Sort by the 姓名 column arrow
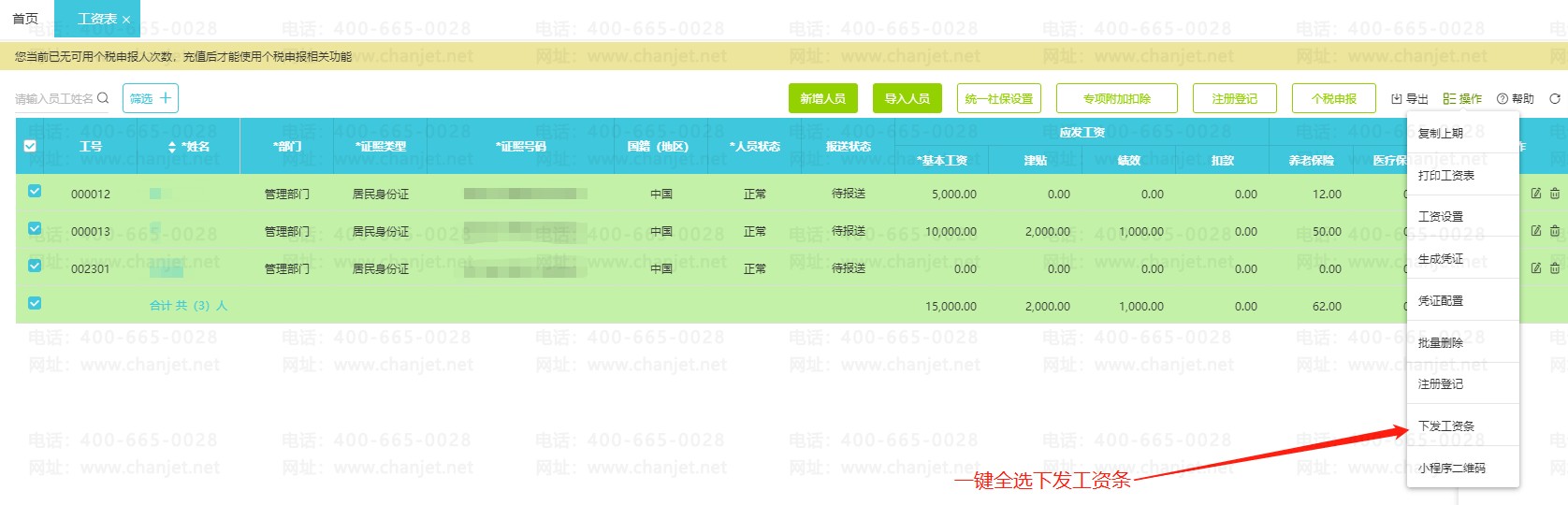The height and width of the screenshot is (505, 1568). coord(172,147)
